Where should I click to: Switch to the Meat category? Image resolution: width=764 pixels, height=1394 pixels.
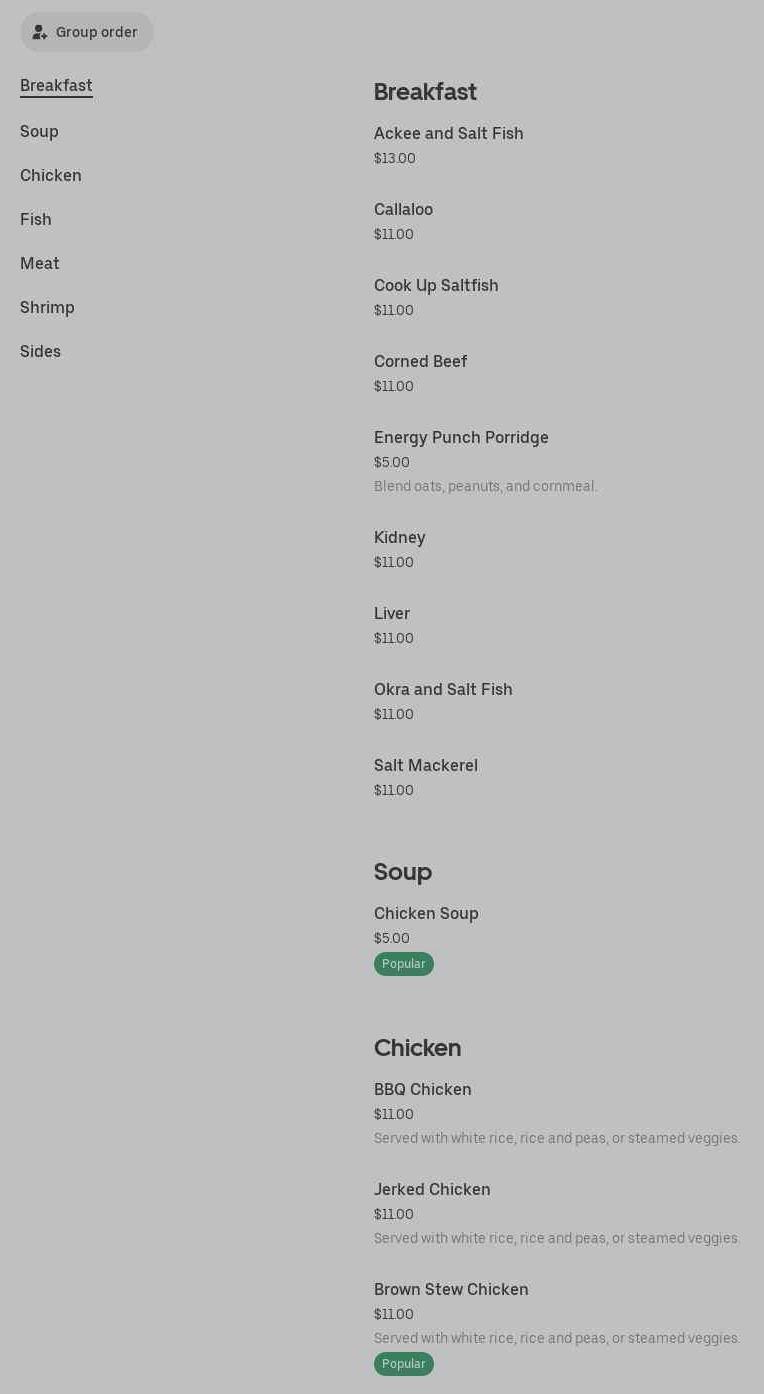tap(40, 264)
